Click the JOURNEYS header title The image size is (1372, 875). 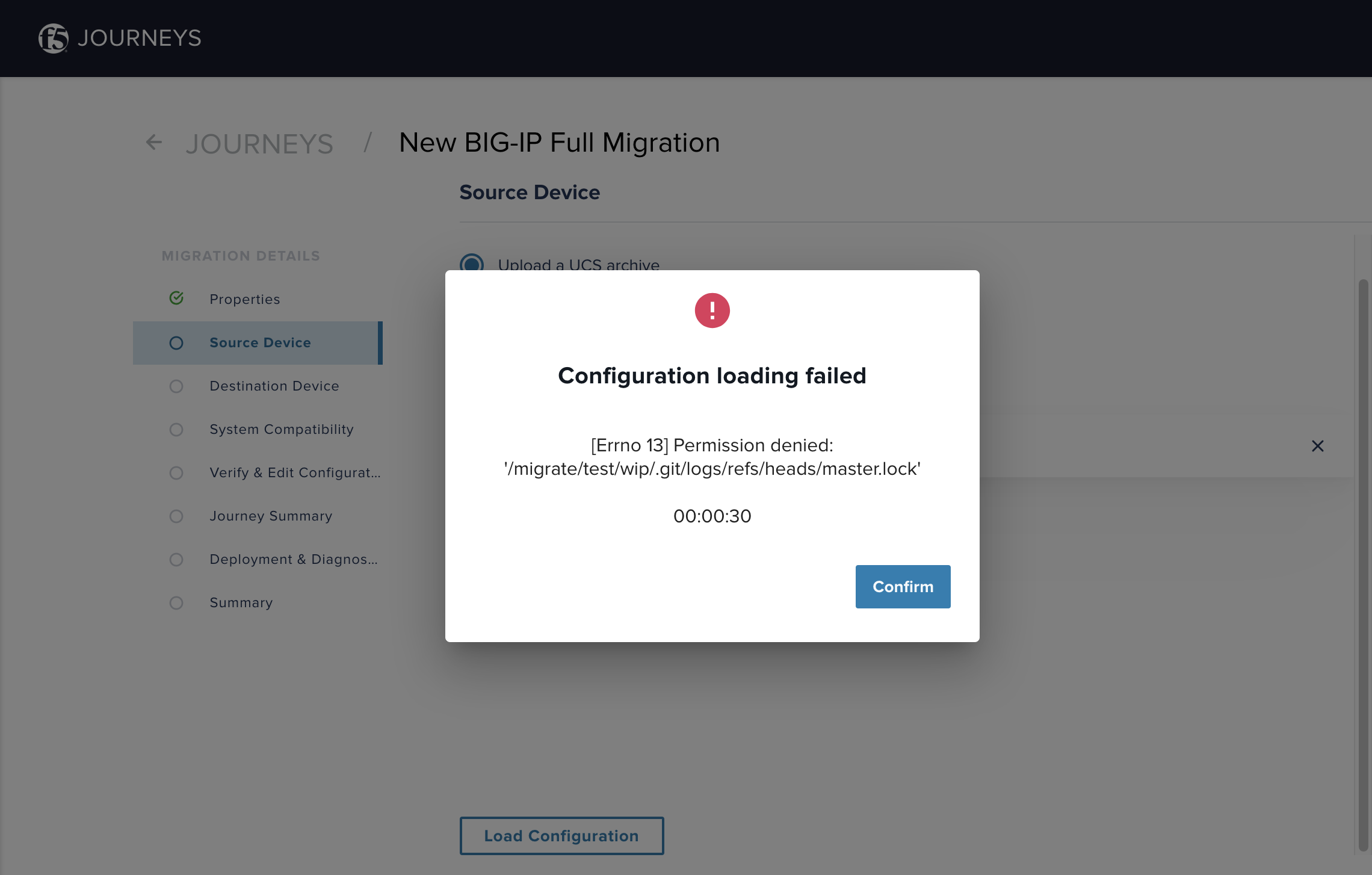[x=140, y=38]
